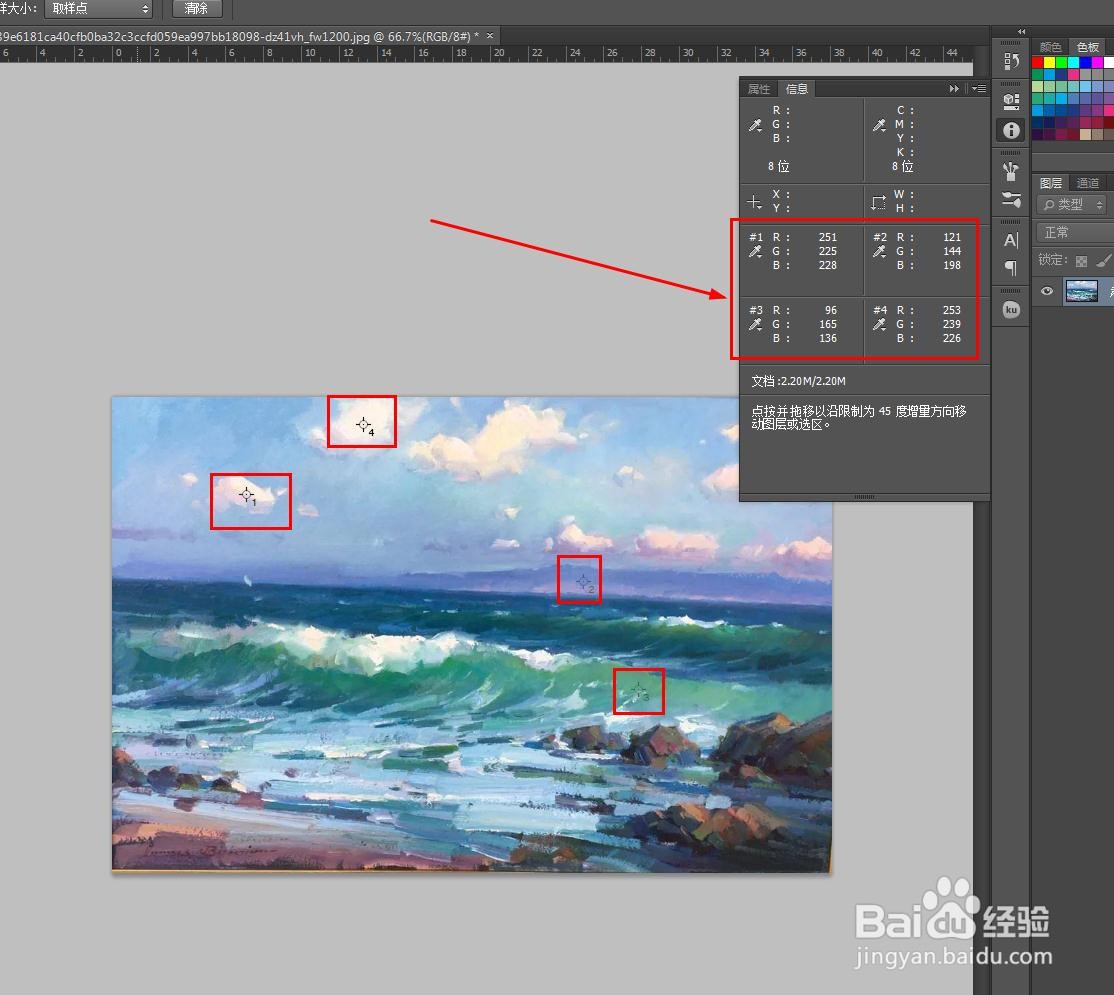1114x995 pixels.
Task: Toggle lock transparent pixels icon
Action: coord(1081,261)
